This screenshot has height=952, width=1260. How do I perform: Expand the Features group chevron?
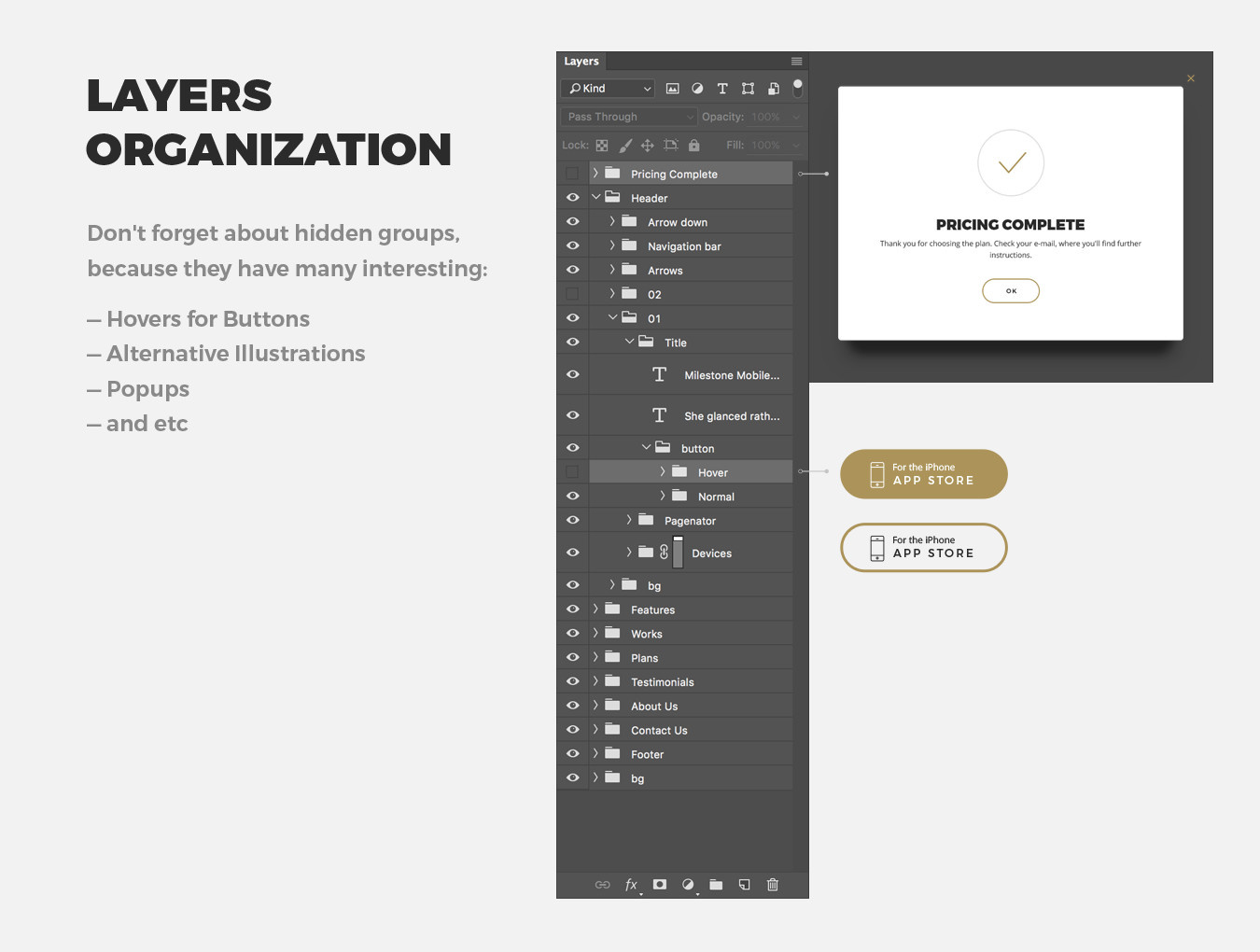595,609
